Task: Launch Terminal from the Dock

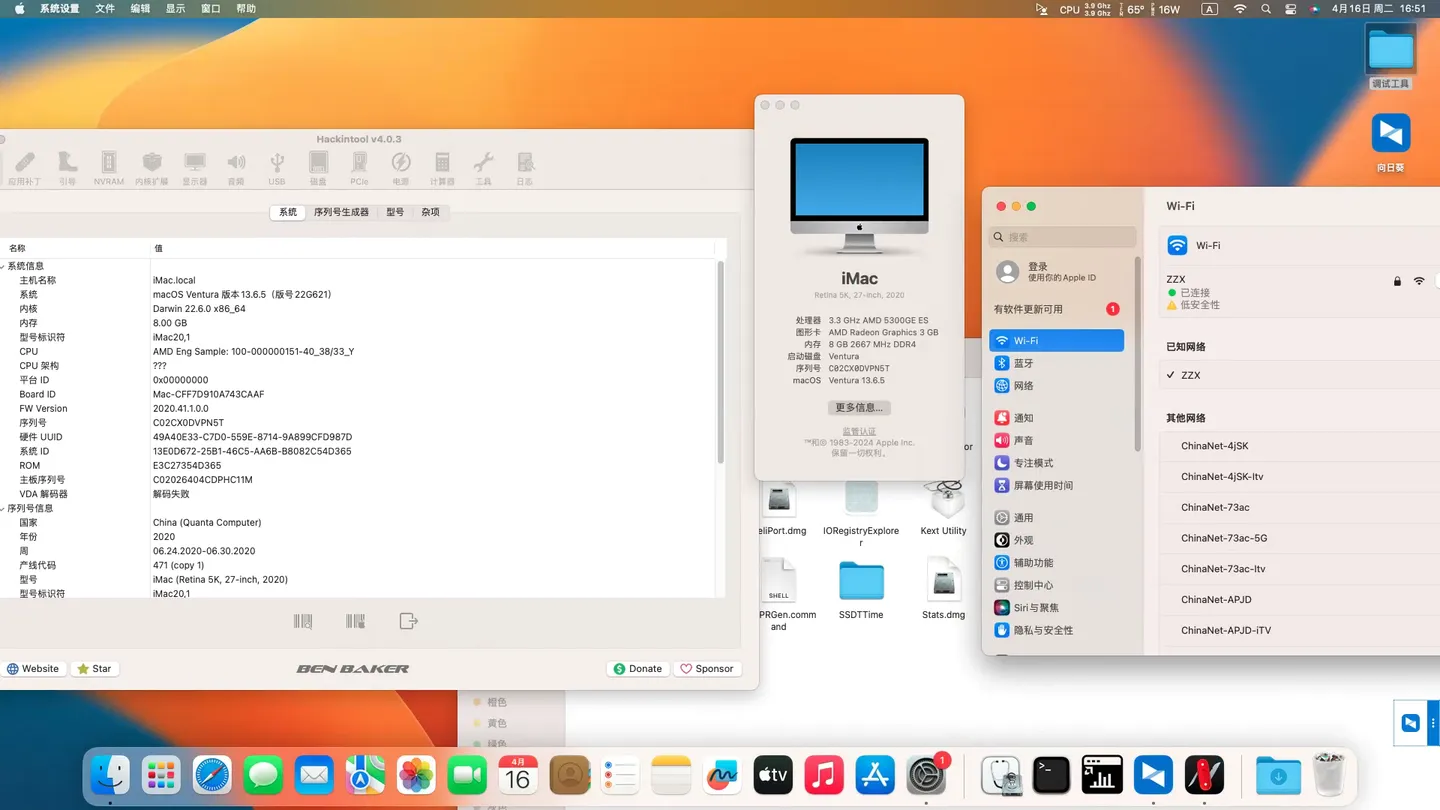Action: coord(1051,776)
